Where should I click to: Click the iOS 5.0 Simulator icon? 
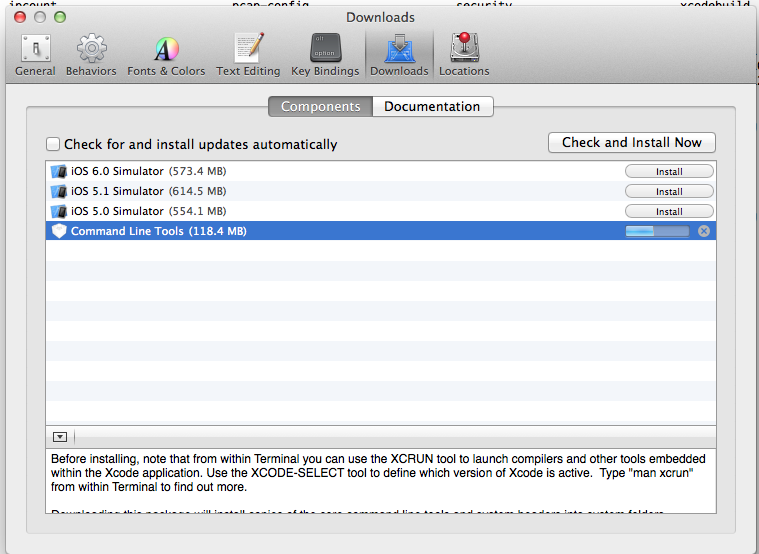pyautogui.click(x=59, y=211)
